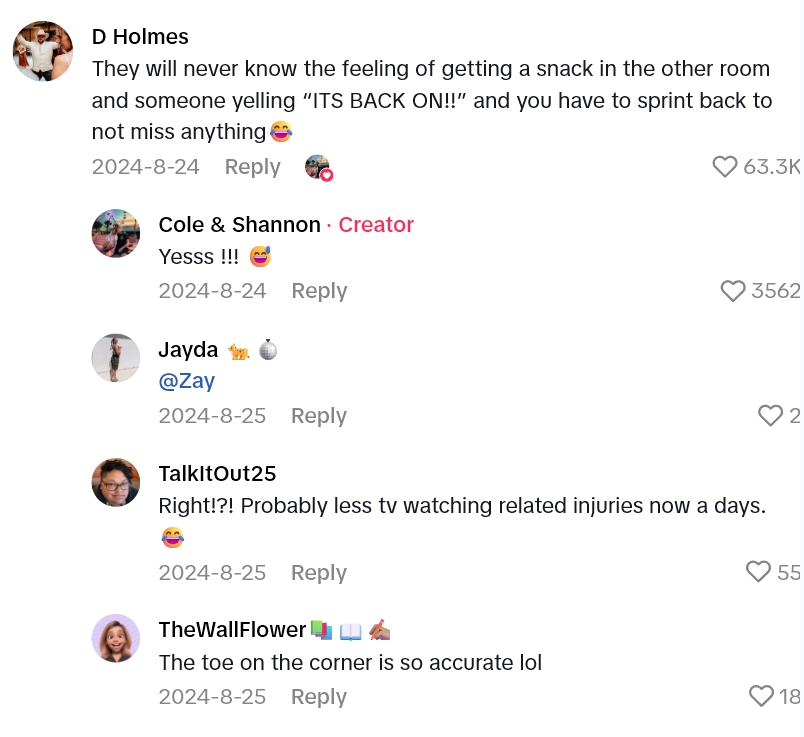The image size is (804, 737).
Task: Open the @Zay mention link
Action: click(x=187, y=381)
